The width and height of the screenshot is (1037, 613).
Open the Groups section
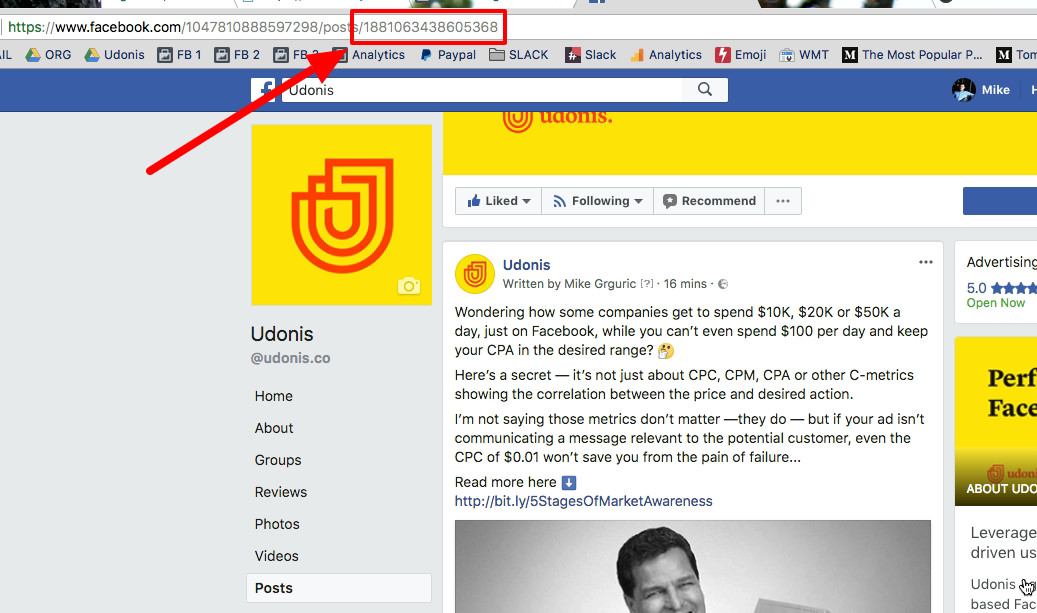click(x=278, y=460)
